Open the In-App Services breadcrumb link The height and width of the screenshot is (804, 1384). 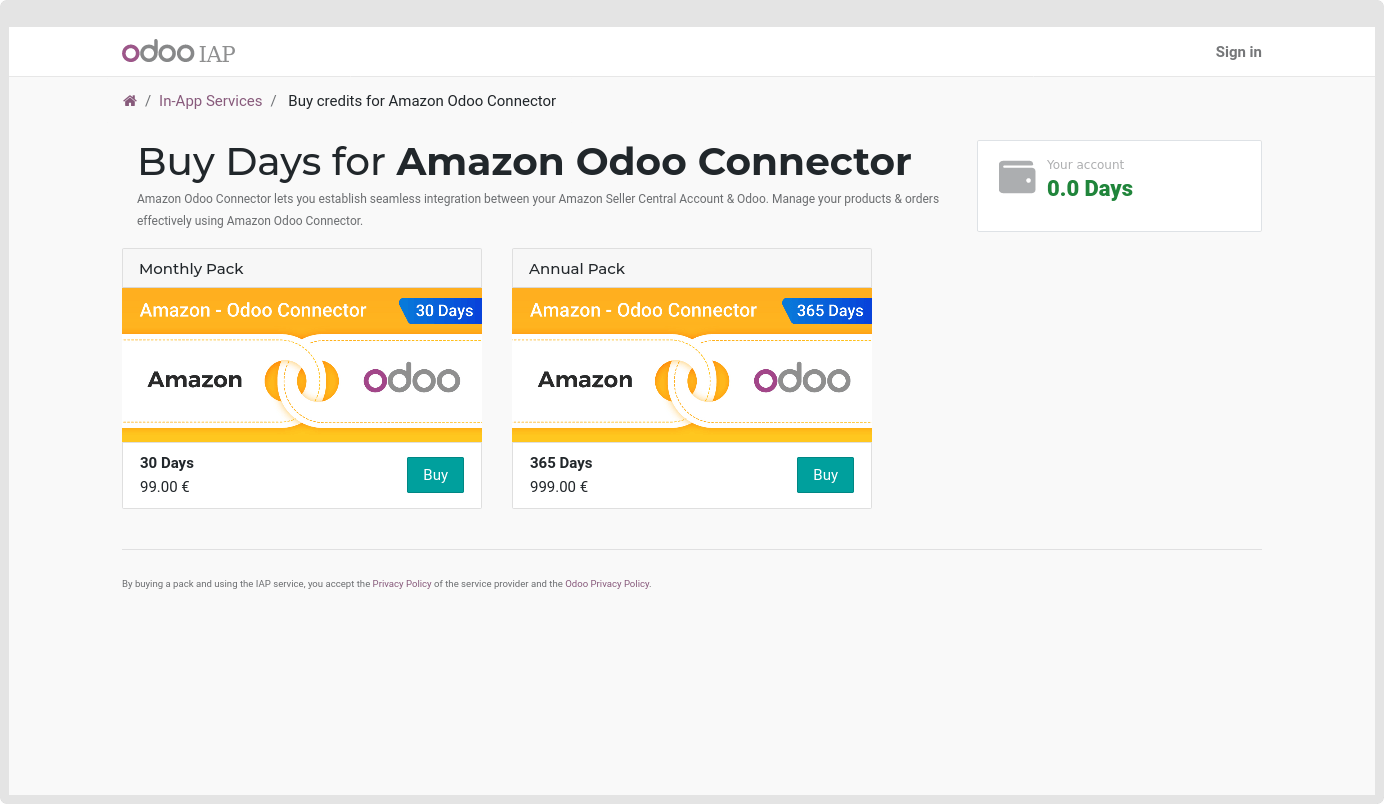click(x=210, y=101)
